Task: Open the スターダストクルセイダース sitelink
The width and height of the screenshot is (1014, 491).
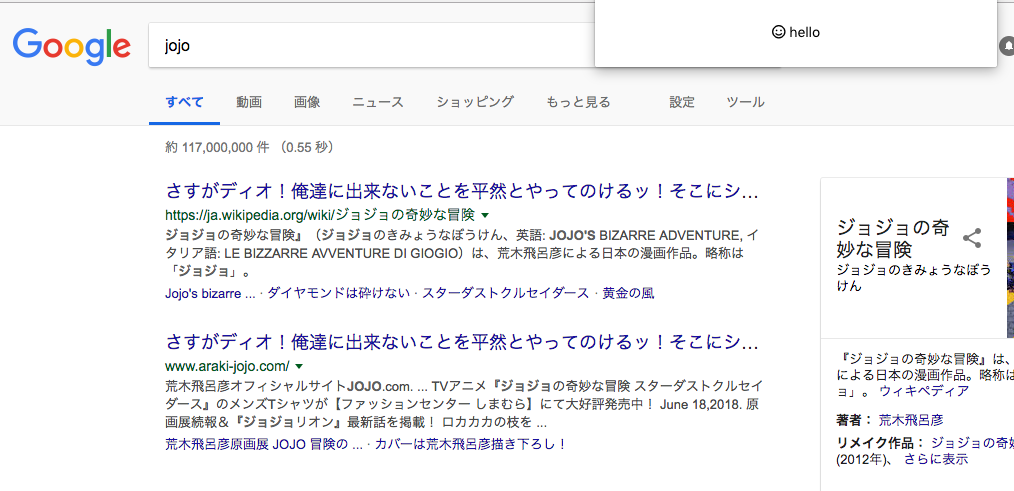Action: pos(506,294)
